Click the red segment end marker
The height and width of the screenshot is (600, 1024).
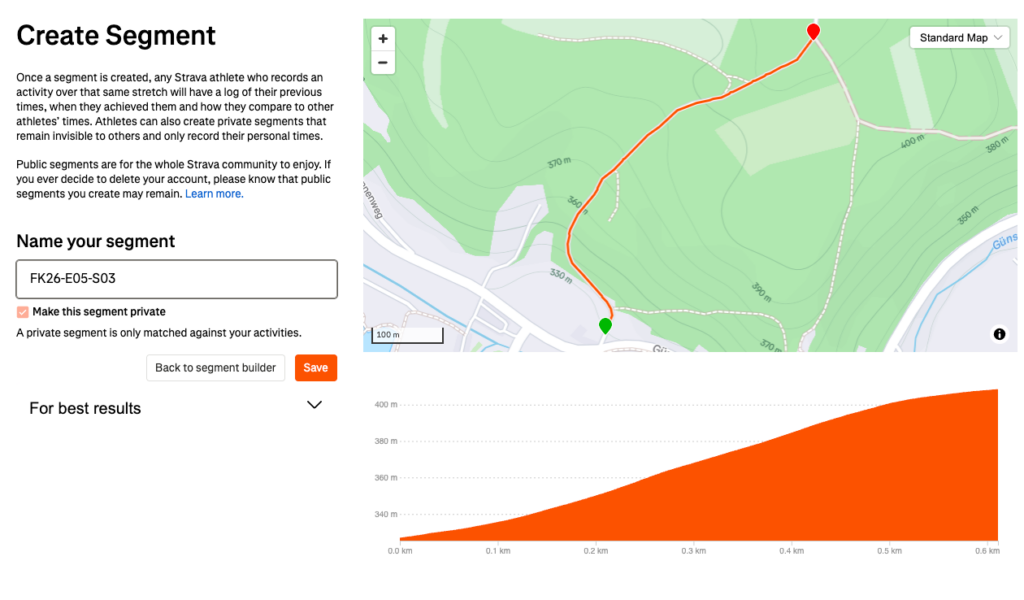click(813, 32)
